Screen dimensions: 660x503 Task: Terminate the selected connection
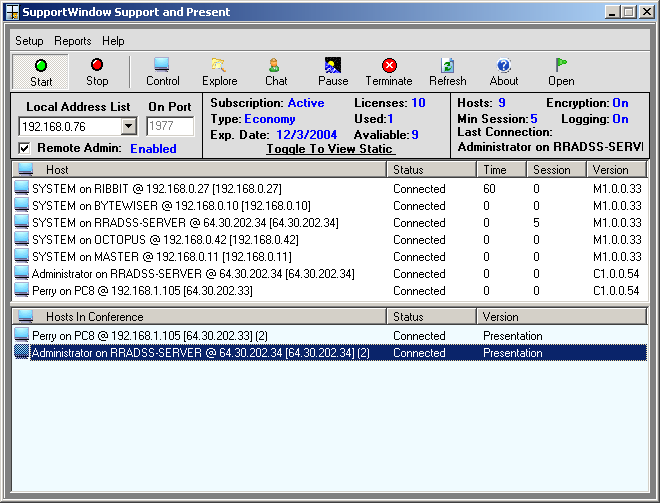point(389,72)
